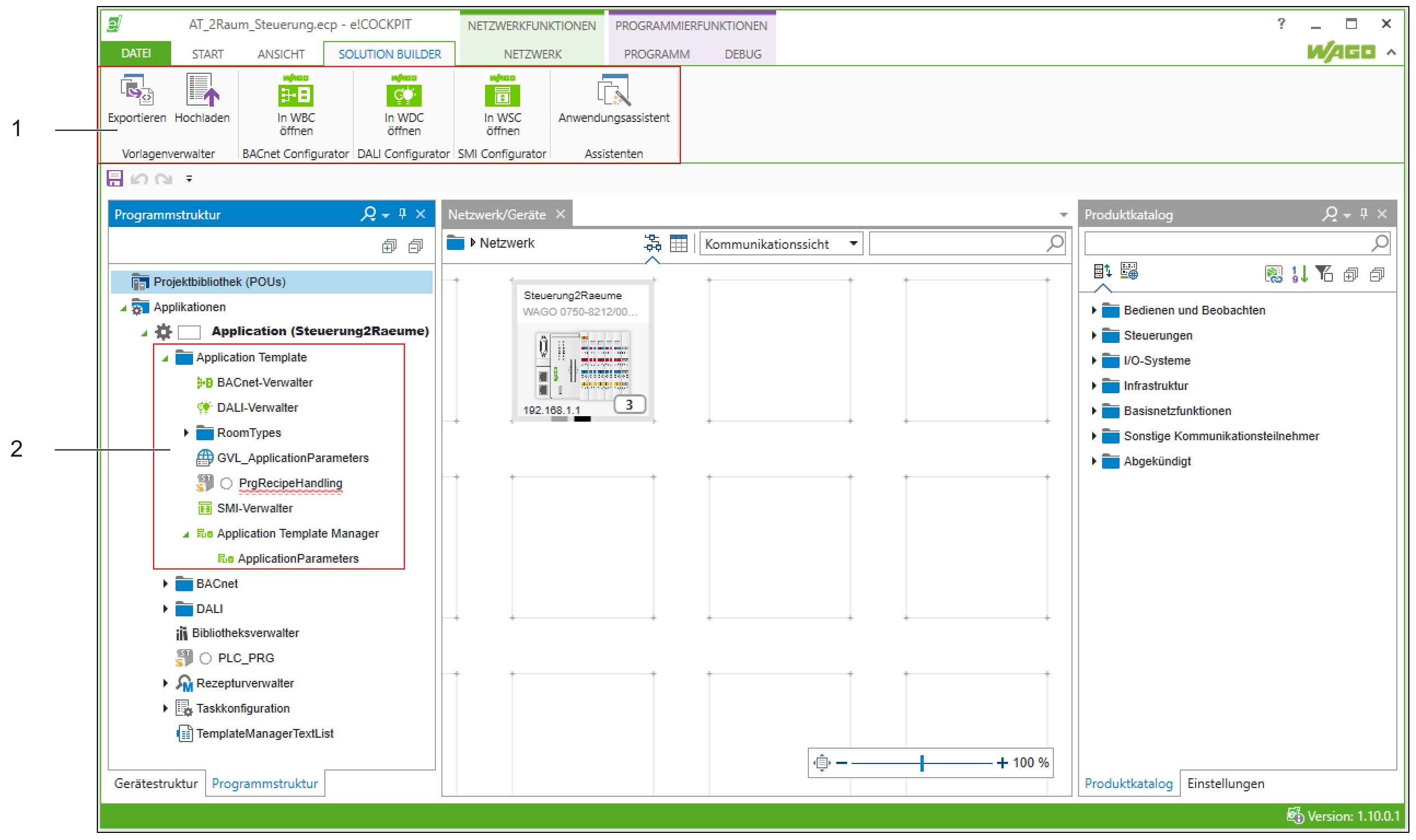Collapse all icon in Produktkatalog toolbar
Screen dimensions: 1416x840
pos(1377,275)
